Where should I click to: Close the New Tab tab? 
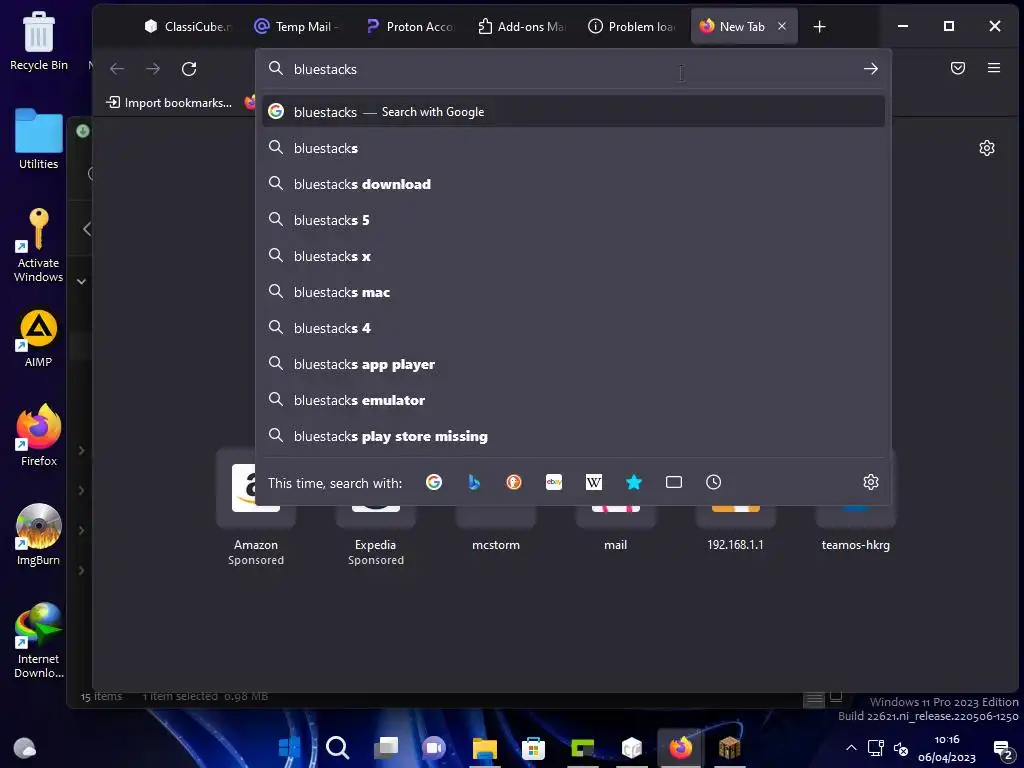782,26
